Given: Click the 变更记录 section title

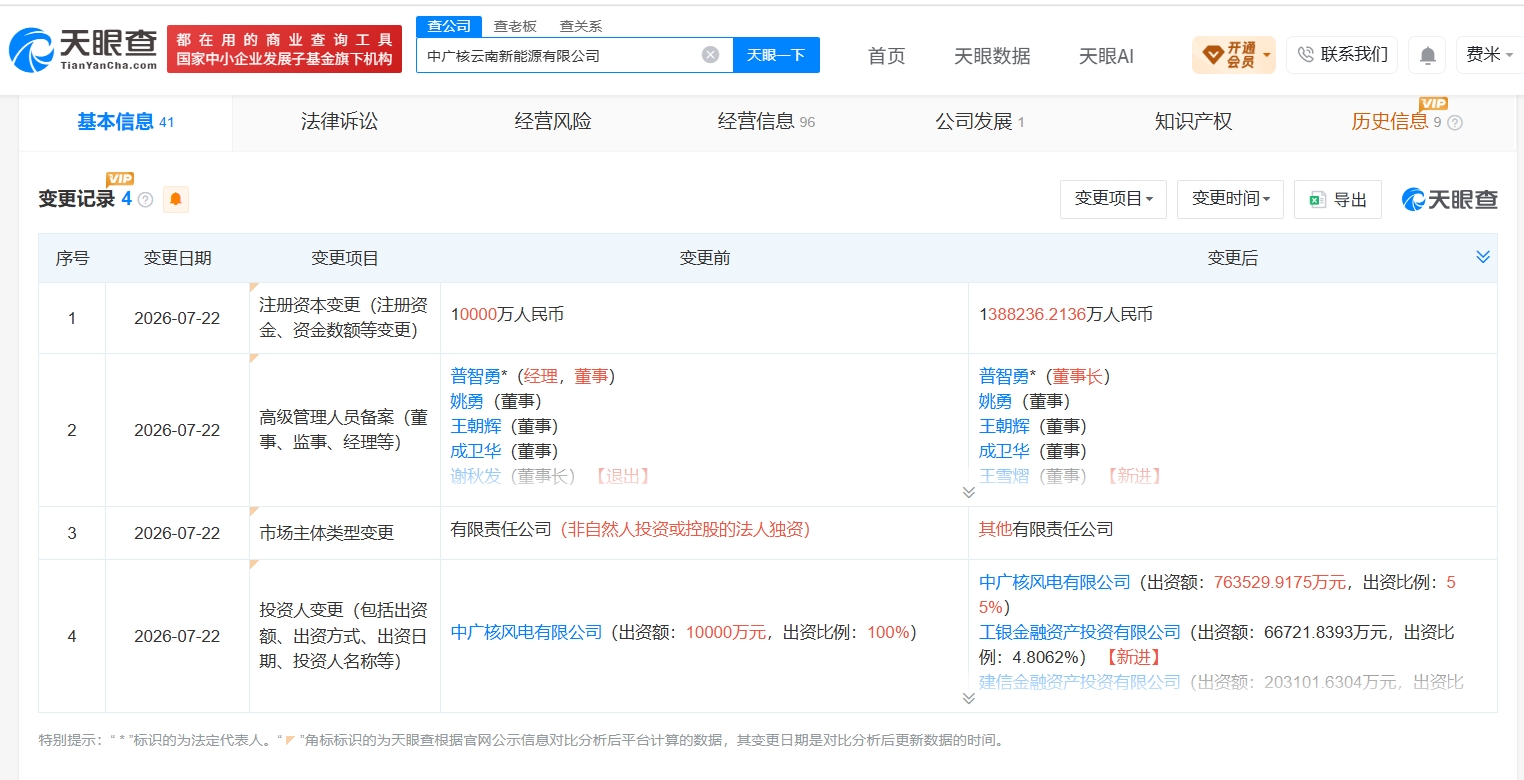Looking at the screenshot, I should pyautogui.click(x=77, y=199).
